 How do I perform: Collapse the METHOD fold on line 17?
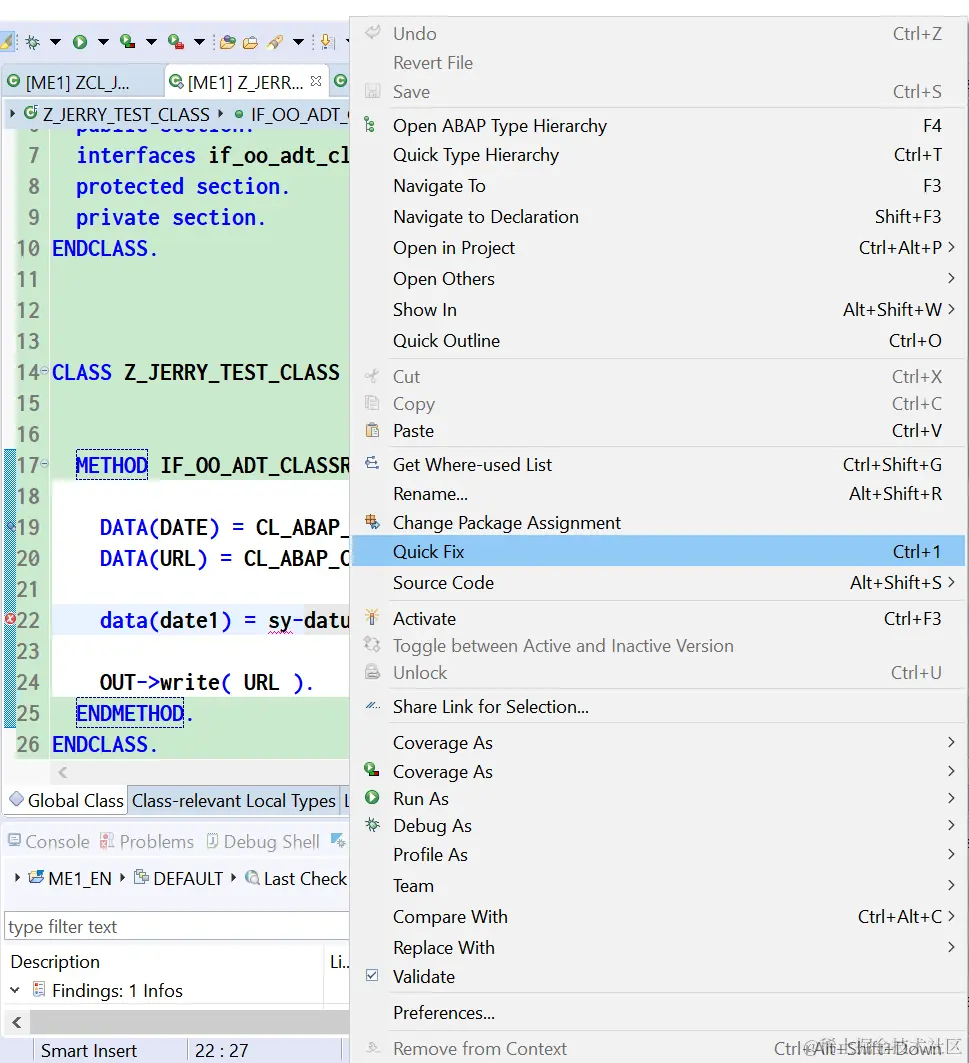(x=44, y=464)
